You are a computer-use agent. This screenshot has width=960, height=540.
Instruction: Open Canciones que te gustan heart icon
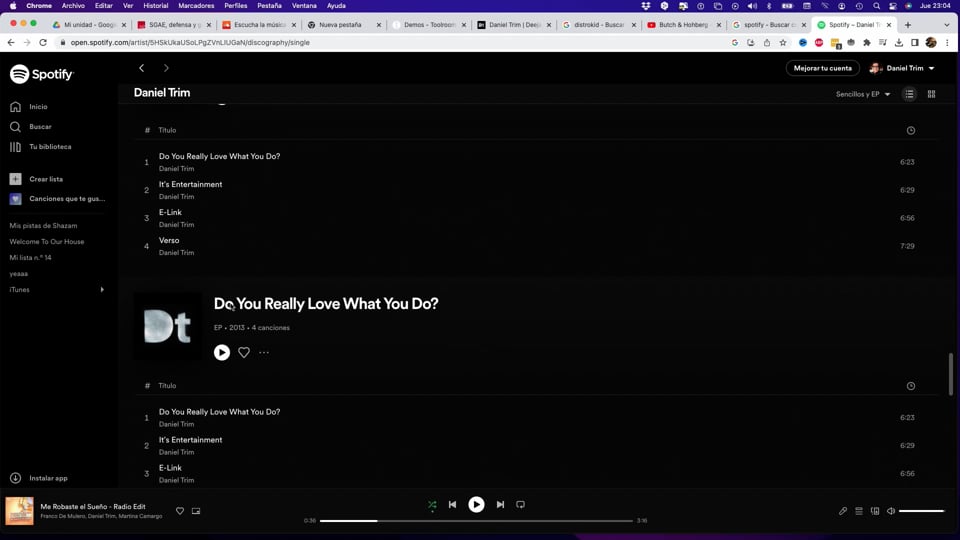pyautogui.click(x=15, y=199)
